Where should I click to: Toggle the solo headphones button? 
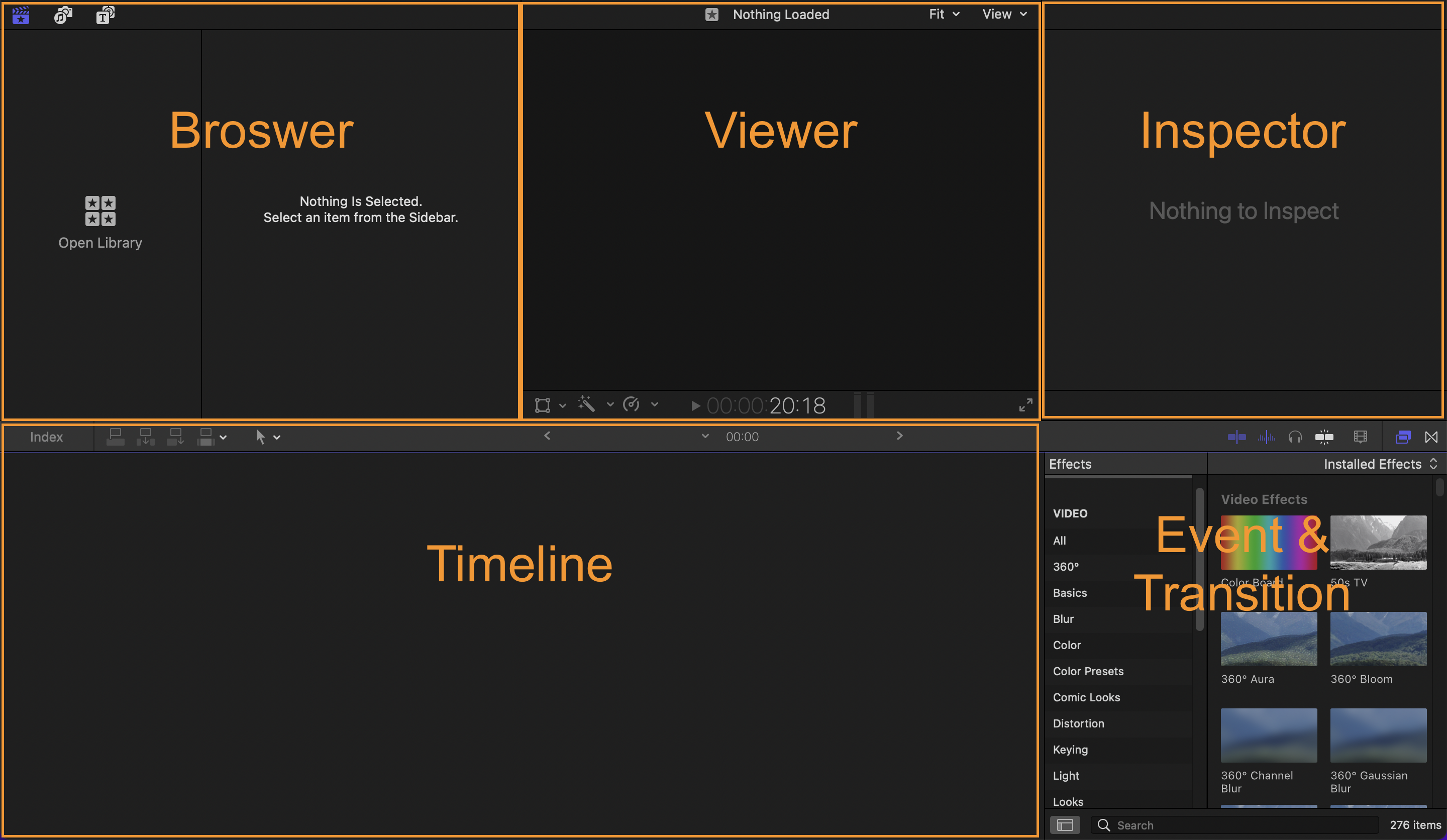(1295, 437)
